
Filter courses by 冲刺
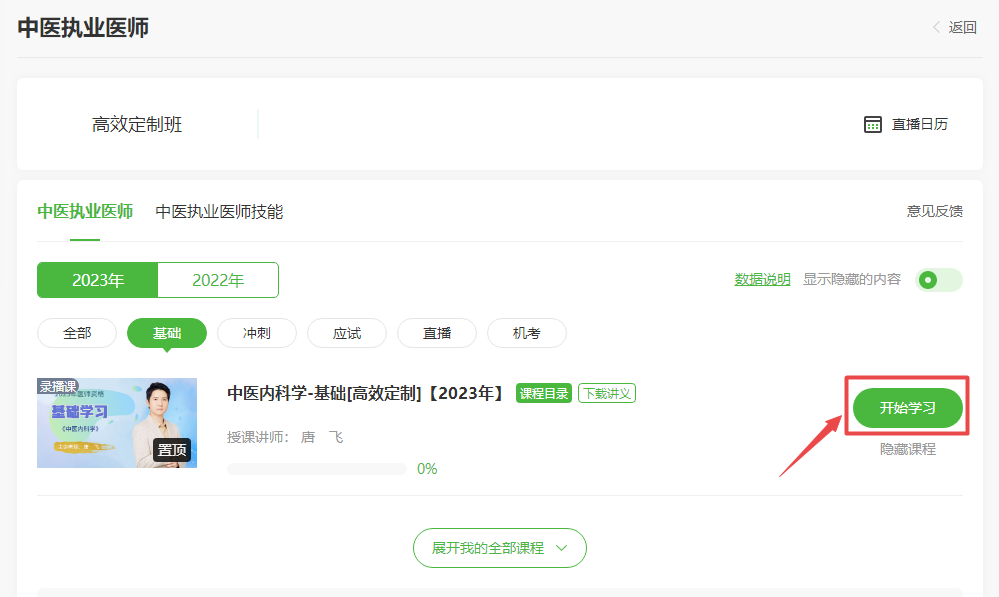pos(257,333)
